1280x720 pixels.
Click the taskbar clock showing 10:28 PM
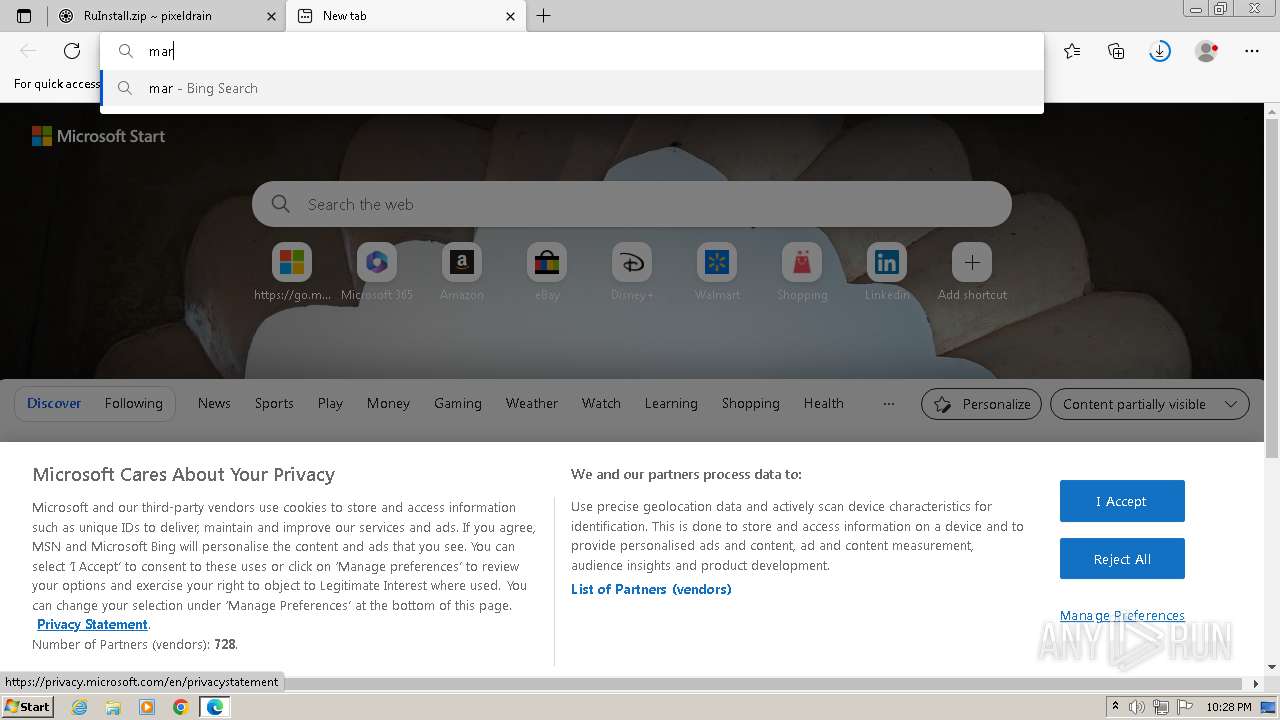(x=1229, y=707)
